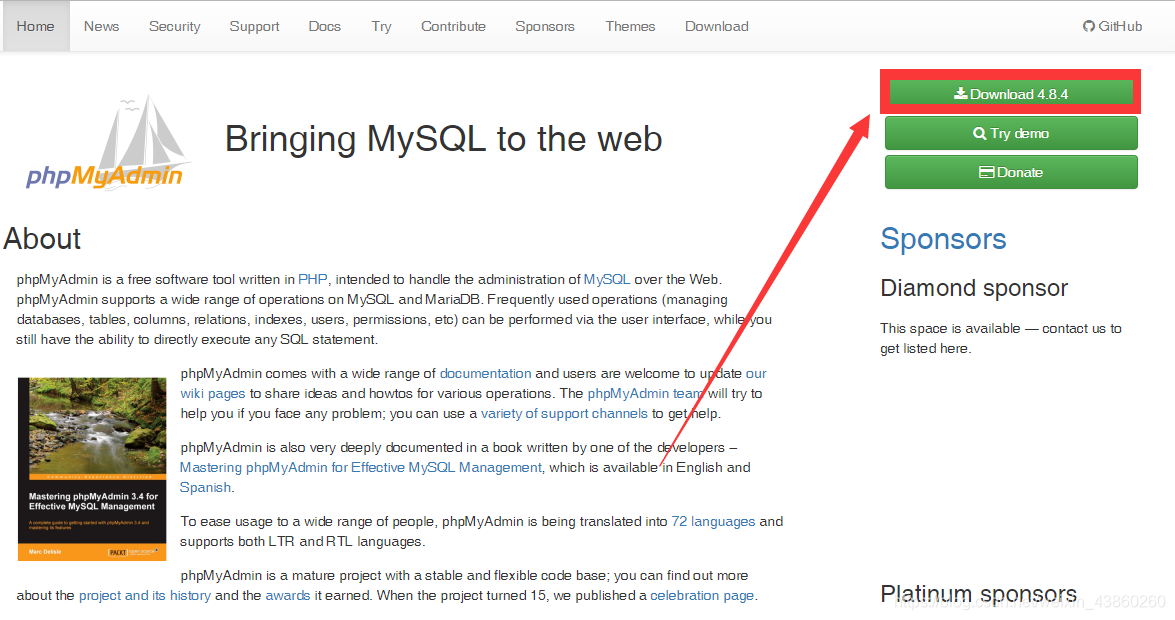Open Mastering phpMyAdmin for Effective MySQL Management link
The image size is (1175, 620).
pyautogui.click(x=360, y=468)
